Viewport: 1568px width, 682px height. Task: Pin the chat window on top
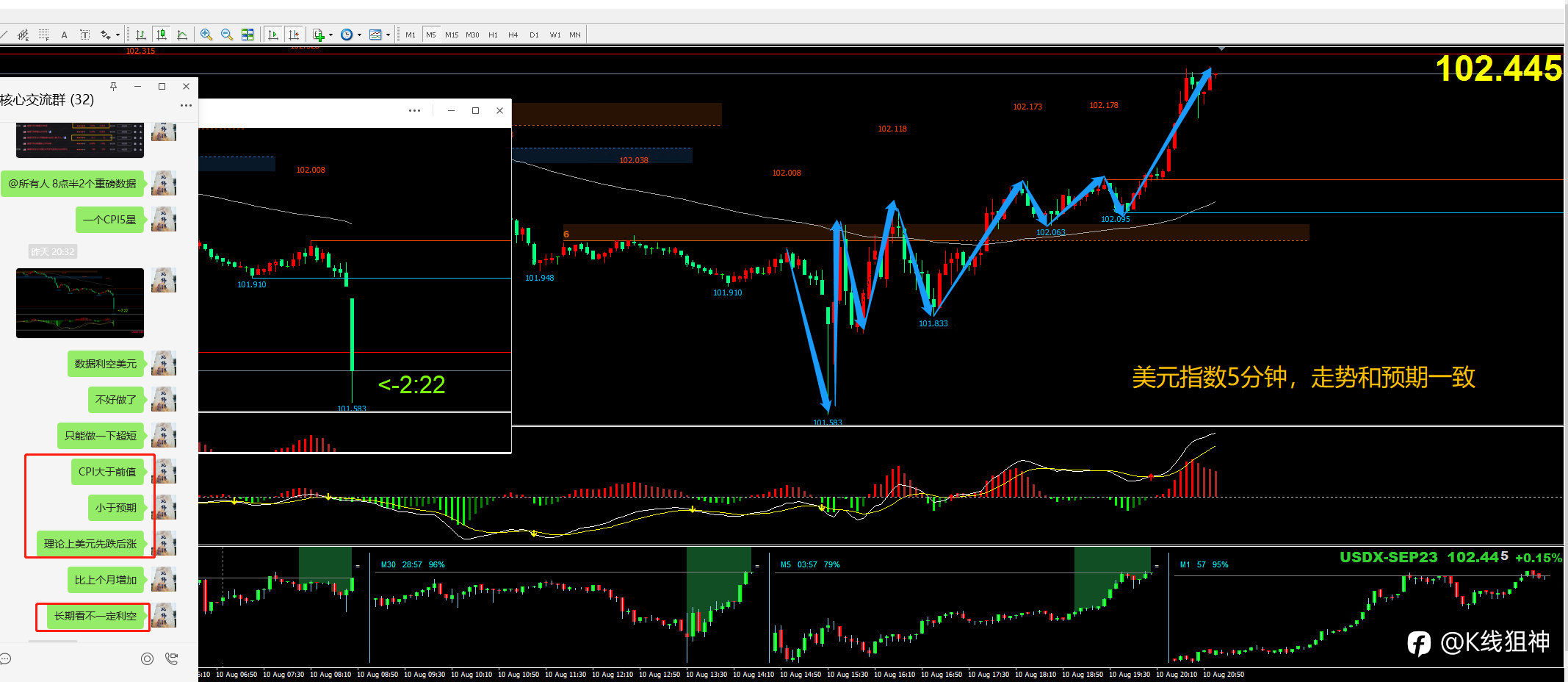(x=113, y=86)
